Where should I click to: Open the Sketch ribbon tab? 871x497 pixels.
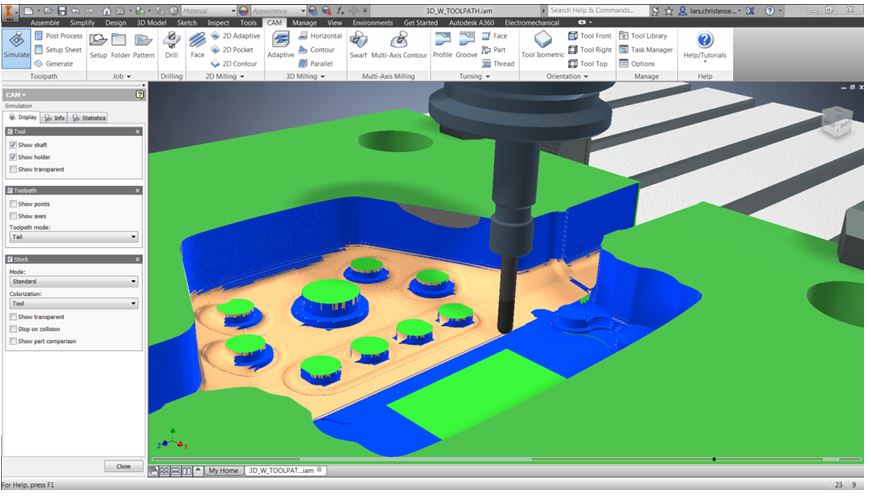187,23
